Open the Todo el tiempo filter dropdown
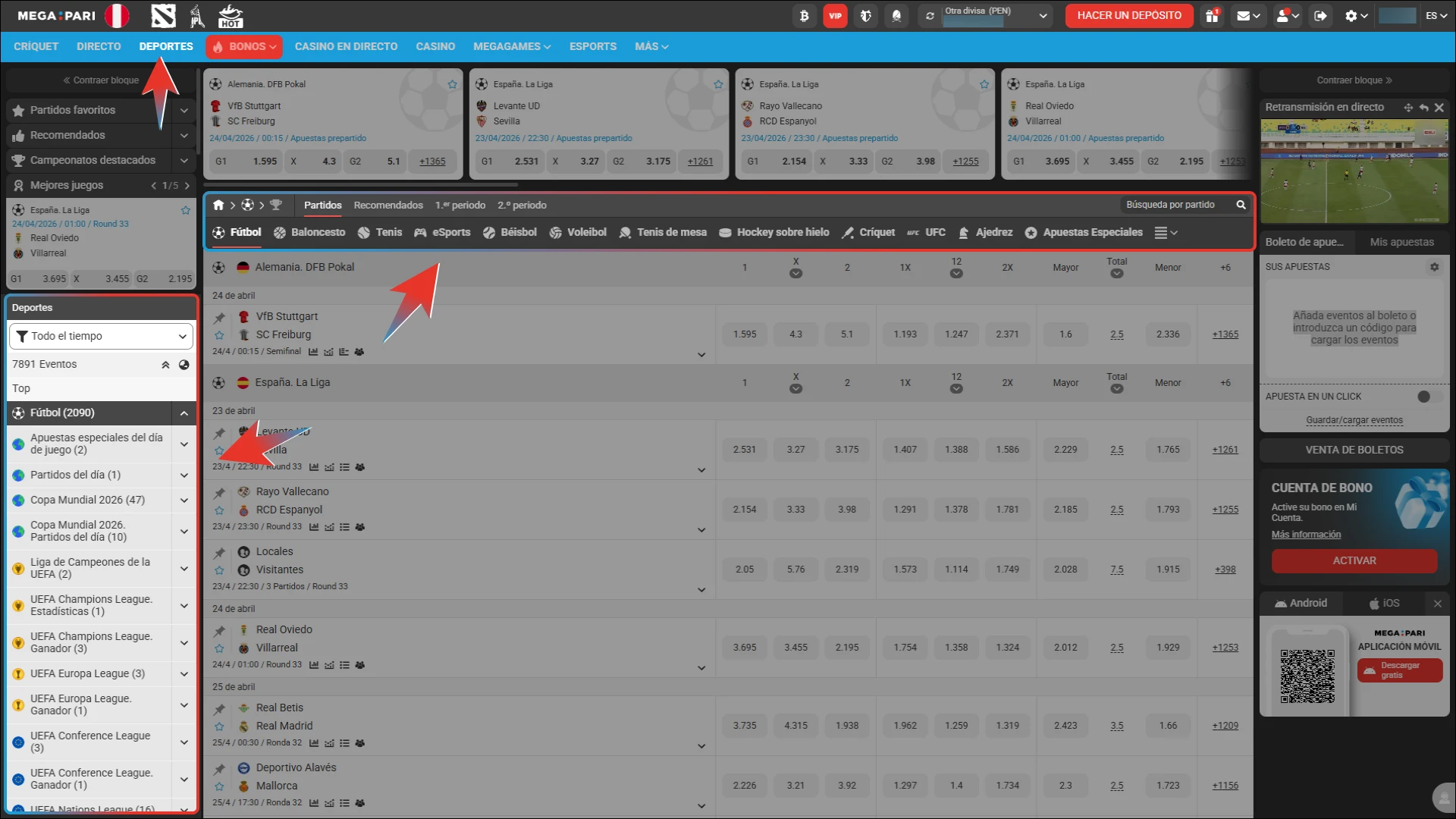Viewport: 1456px width, 819px height. pyautogui.click(x=101, y=336)
